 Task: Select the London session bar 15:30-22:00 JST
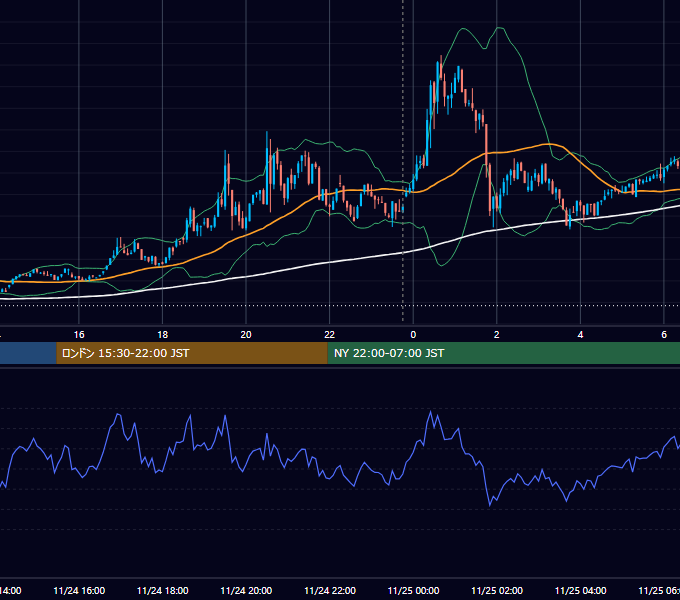tap(192, 353)
